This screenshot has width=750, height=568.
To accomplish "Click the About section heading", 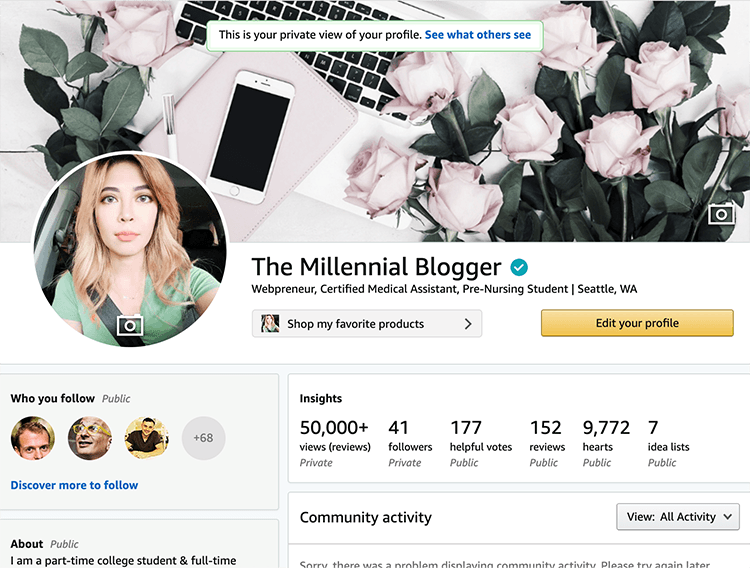I will (27, 544).
